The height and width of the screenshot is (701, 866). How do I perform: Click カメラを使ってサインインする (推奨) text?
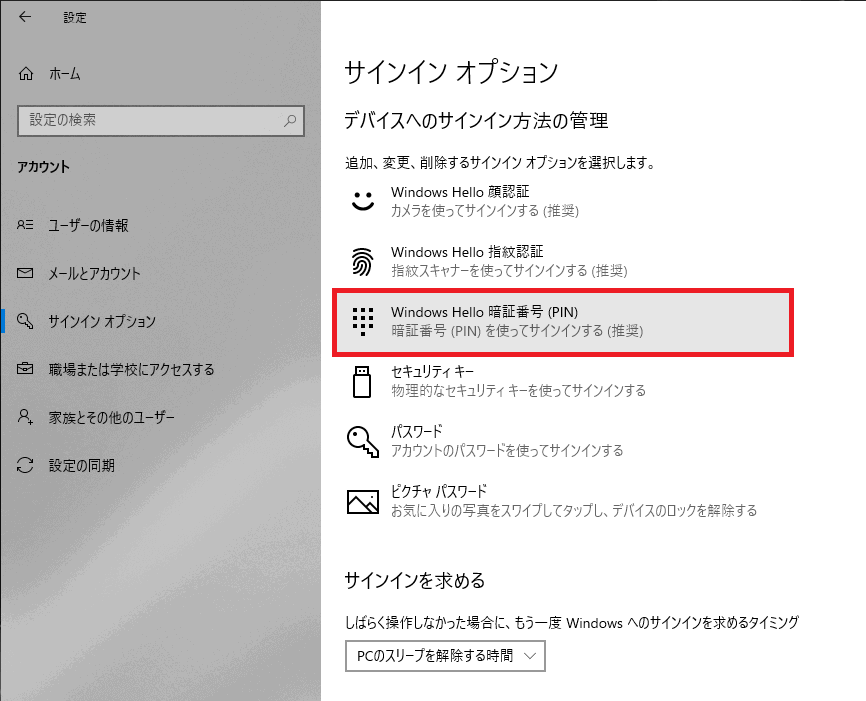(x=485, y=210)
